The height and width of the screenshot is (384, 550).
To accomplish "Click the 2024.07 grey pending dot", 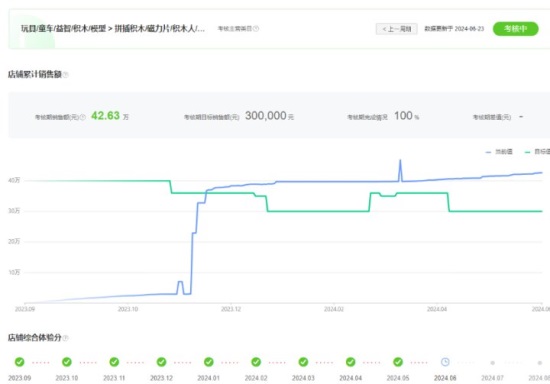I will (x=492, y=363).
